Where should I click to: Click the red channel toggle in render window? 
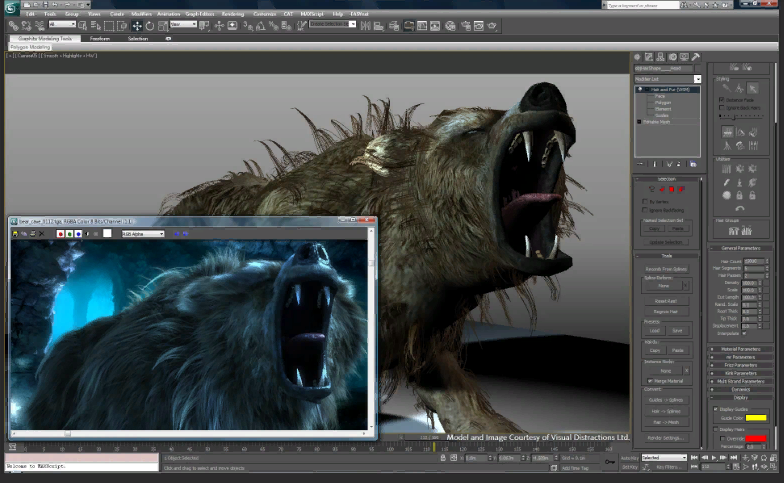pyautogui.click(x=60, y=234)
